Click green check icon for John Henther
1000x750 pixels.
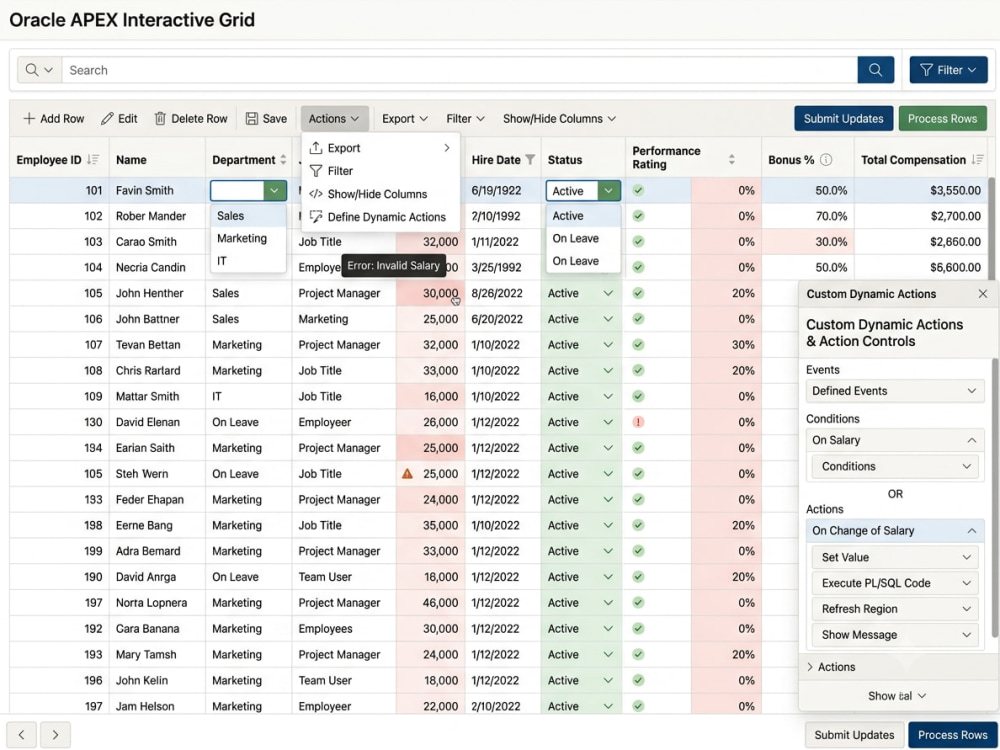(x=638, y=293)
